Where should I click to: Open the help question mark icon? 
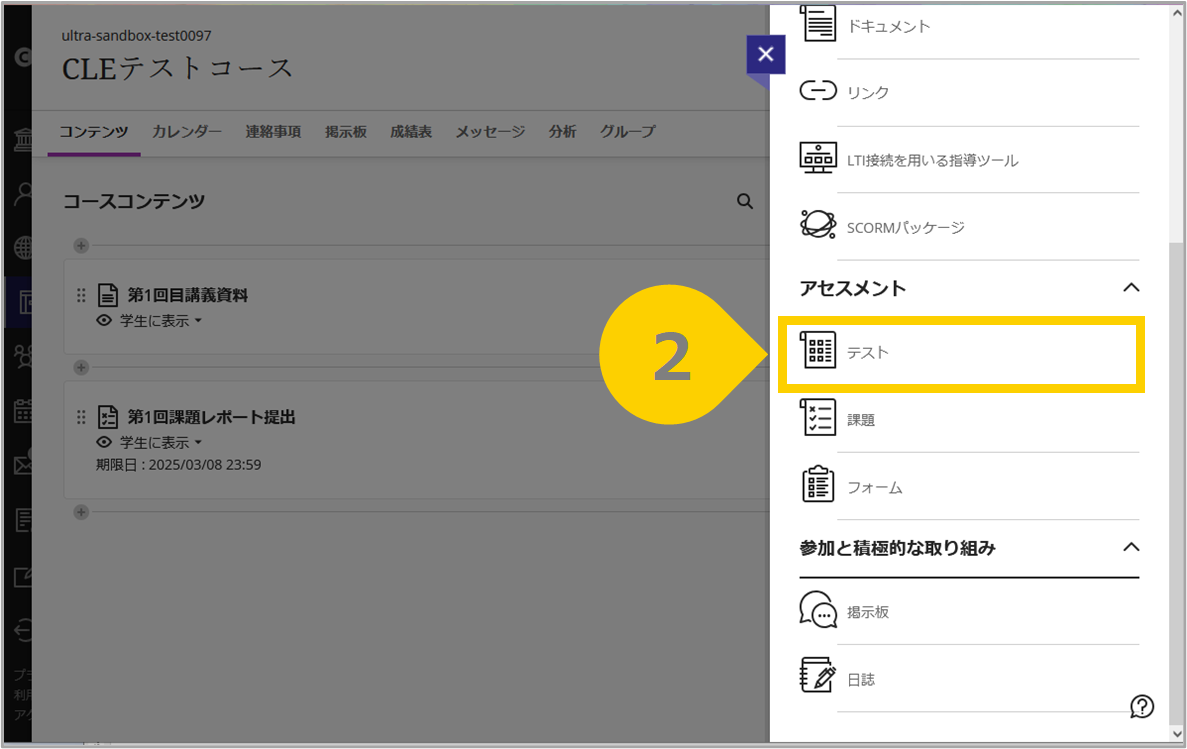coord(1142,707)
